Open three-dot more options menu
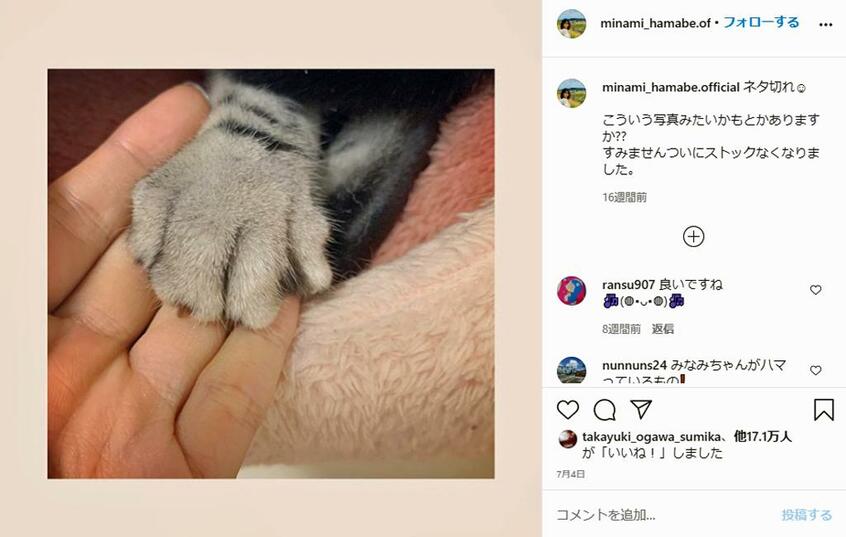This screenshot has width=846, height=537. click(825, 24)
